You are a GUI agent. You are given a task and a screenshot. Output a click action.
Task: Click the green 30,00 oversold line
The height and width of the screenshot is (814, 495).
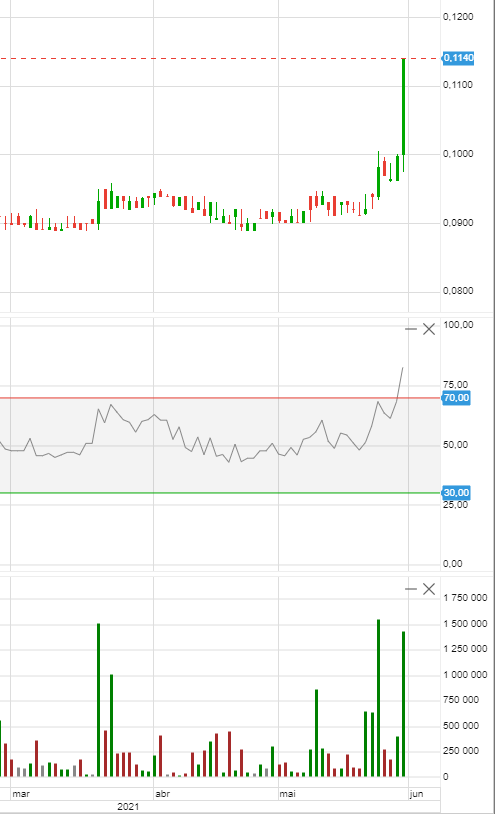point(220,493)
